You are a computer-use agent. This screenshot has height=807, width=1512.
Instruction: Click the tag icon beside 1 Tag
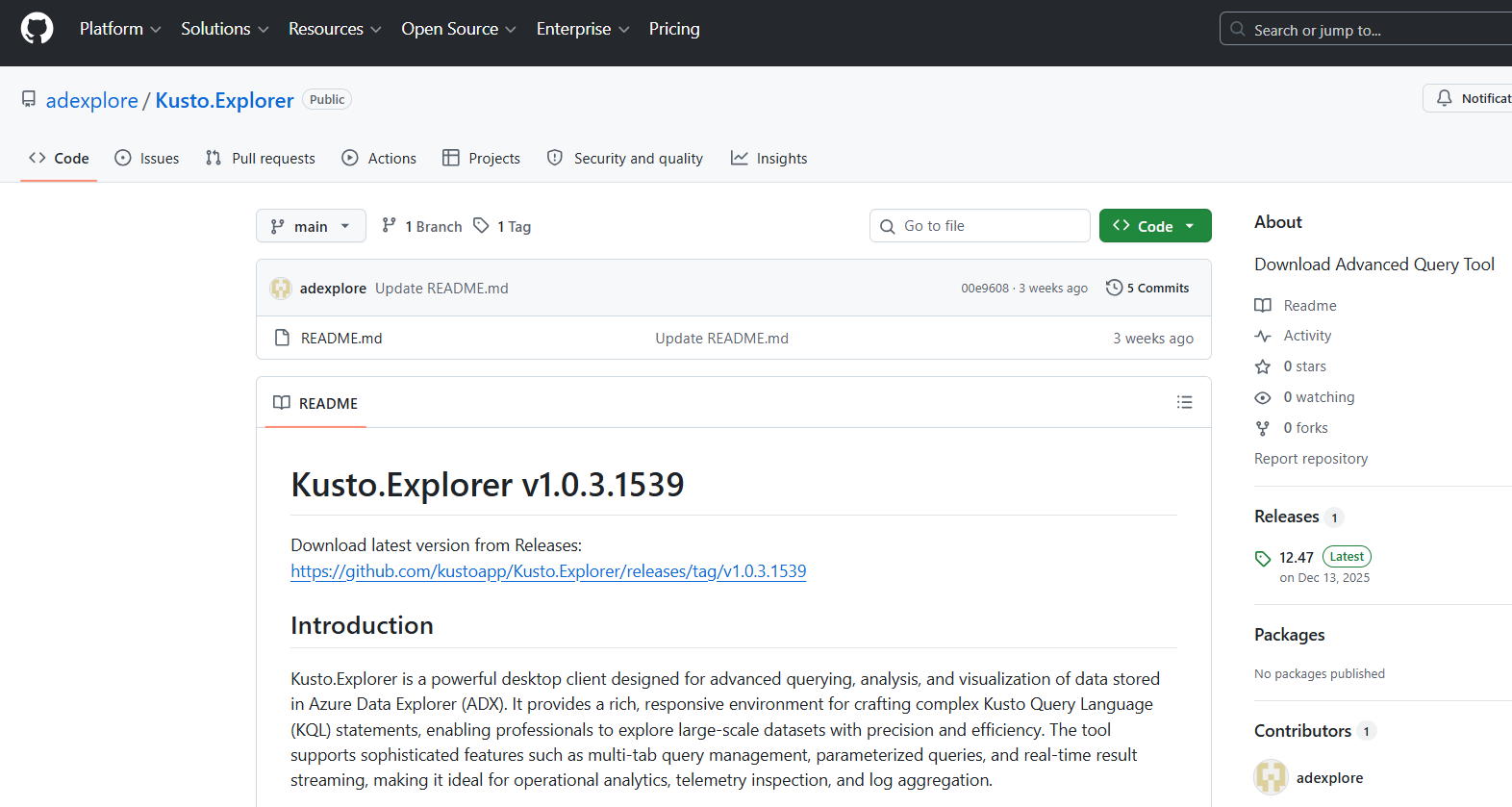coord(481,226)
